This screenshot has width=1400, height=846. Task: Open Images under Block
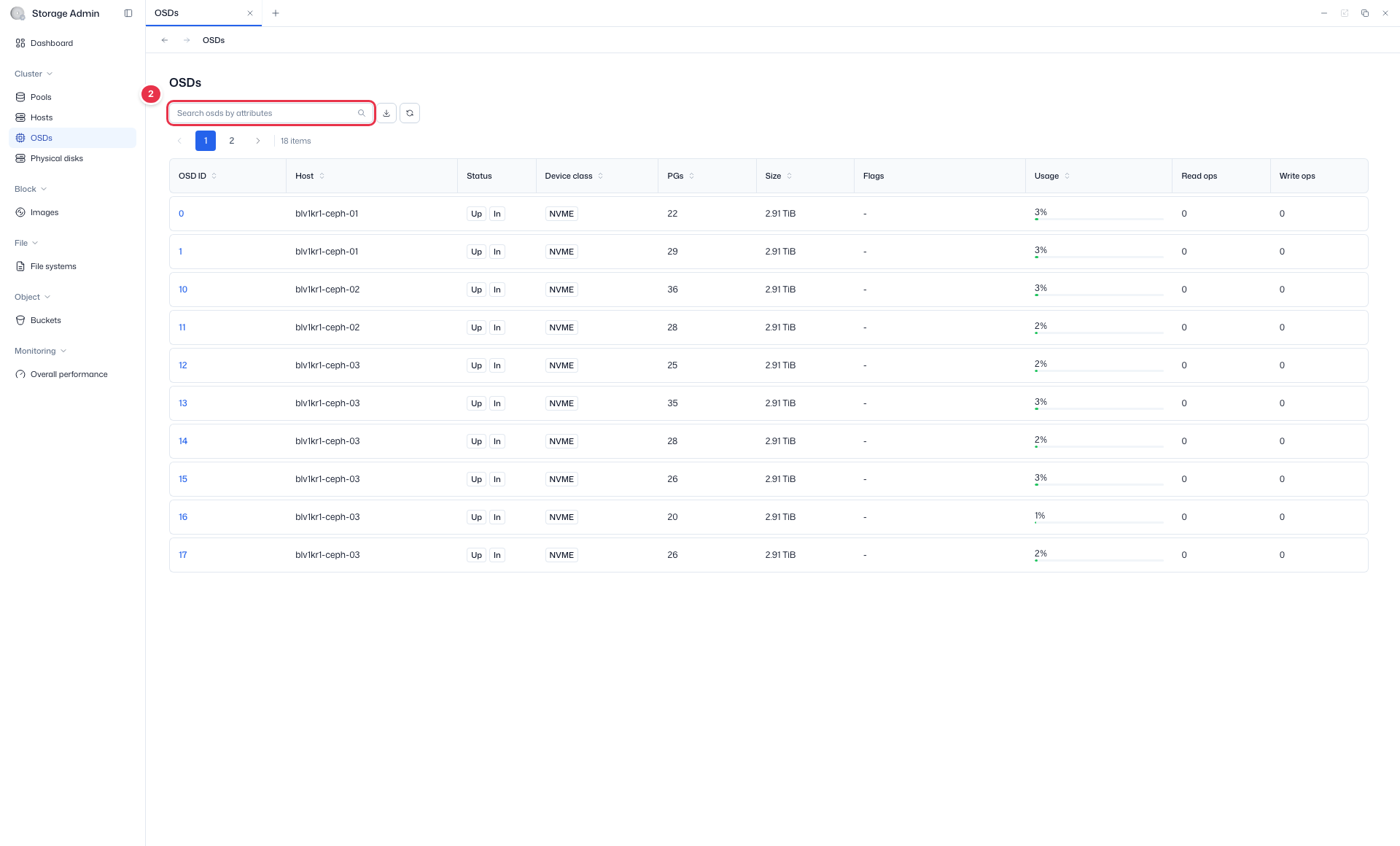click(x=72, y=212)
